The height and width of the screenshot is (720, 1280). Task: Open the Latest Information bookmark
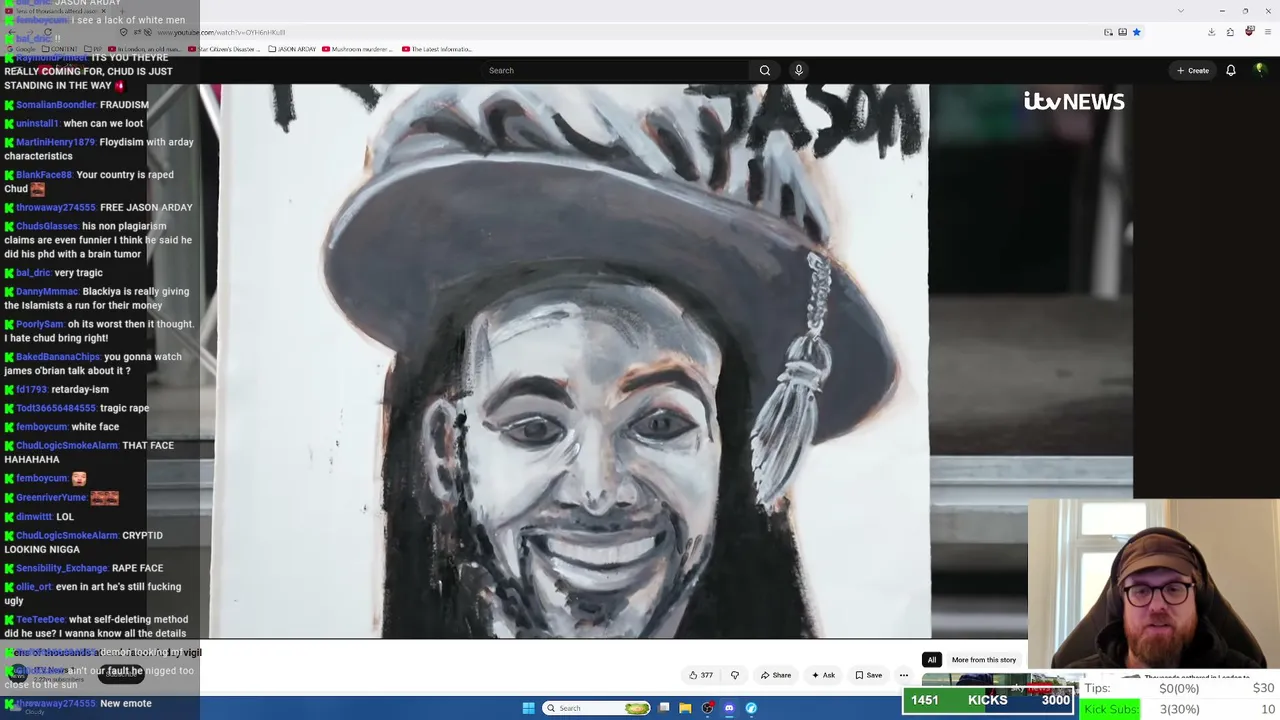tap(437, 49)
